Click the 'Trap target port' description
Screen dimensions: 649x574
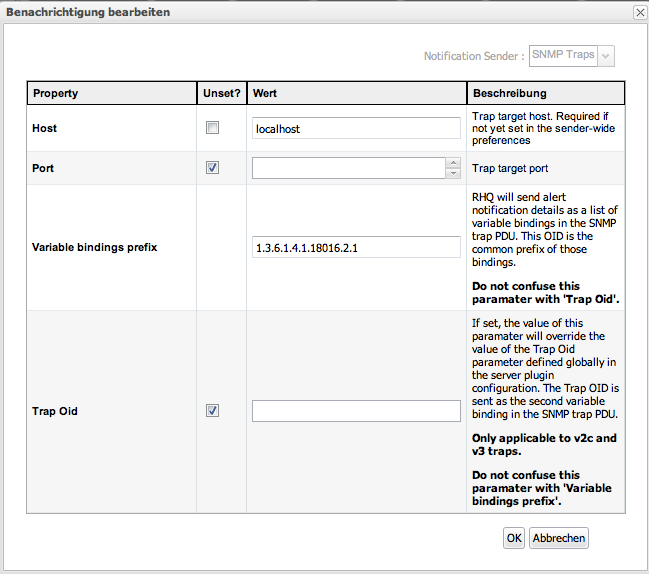click(x=510, y=168)
